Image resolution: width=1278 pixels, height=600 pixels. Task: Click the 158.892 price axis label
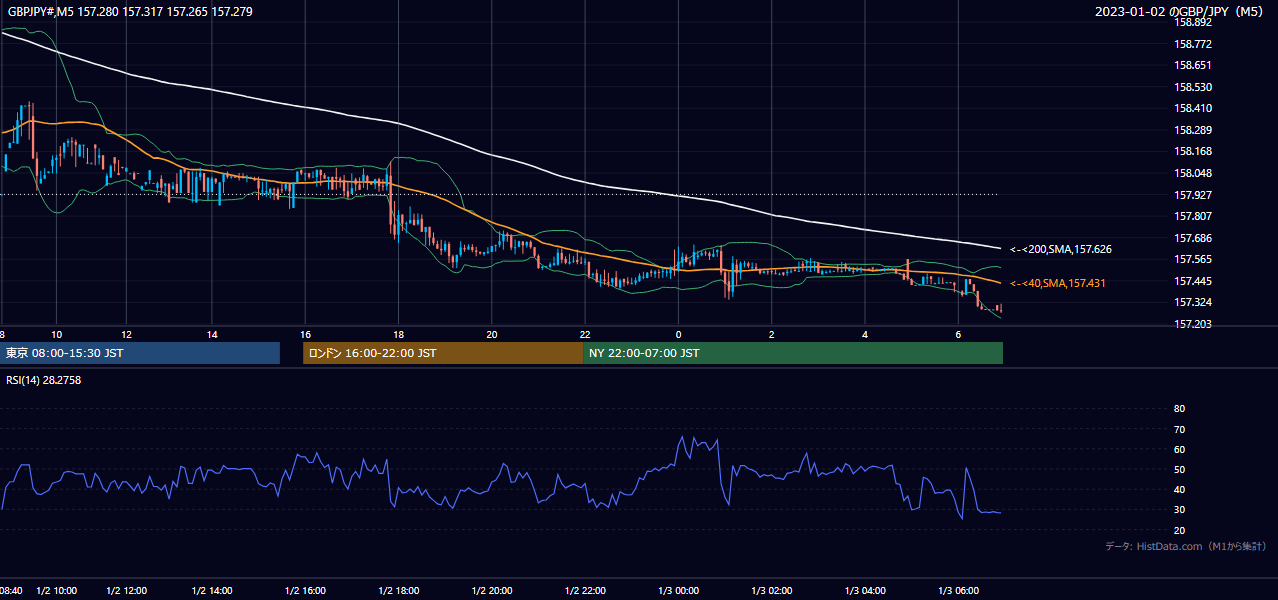1193,22
